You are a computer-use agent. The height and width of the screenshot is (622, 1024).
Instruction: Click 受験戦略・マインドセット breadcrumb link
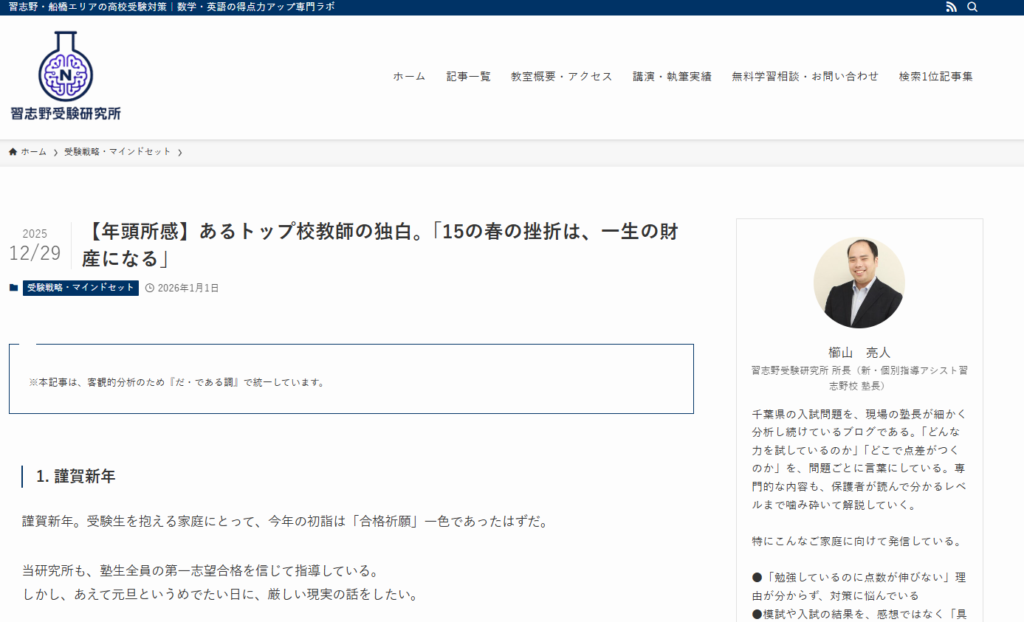coord(117,152)
